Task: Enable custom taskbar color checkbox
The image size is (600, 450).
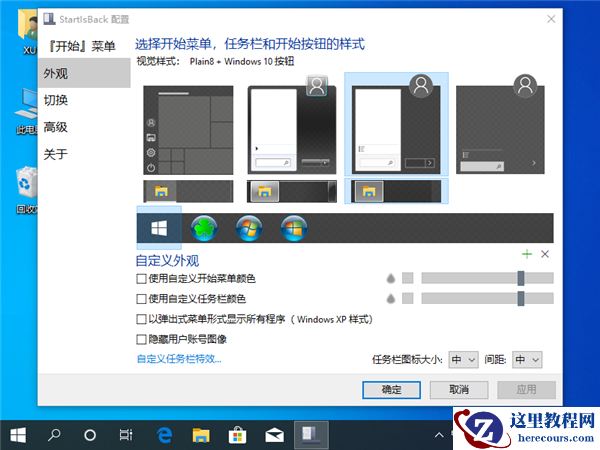Action: (141, 299)
